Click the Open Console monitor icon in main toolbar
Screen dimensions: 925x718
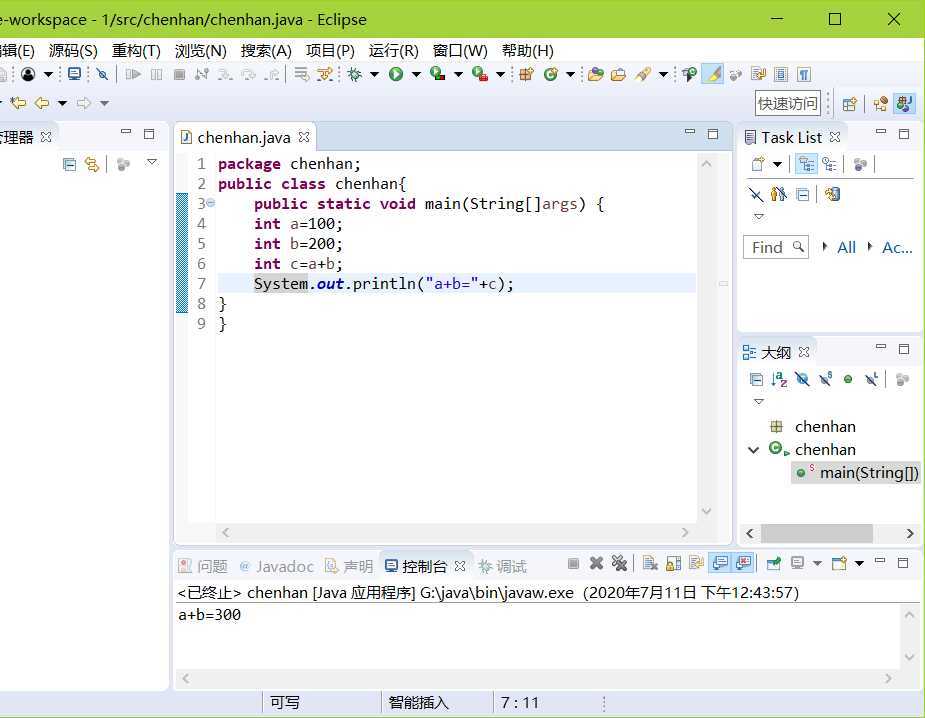(74, 74)
